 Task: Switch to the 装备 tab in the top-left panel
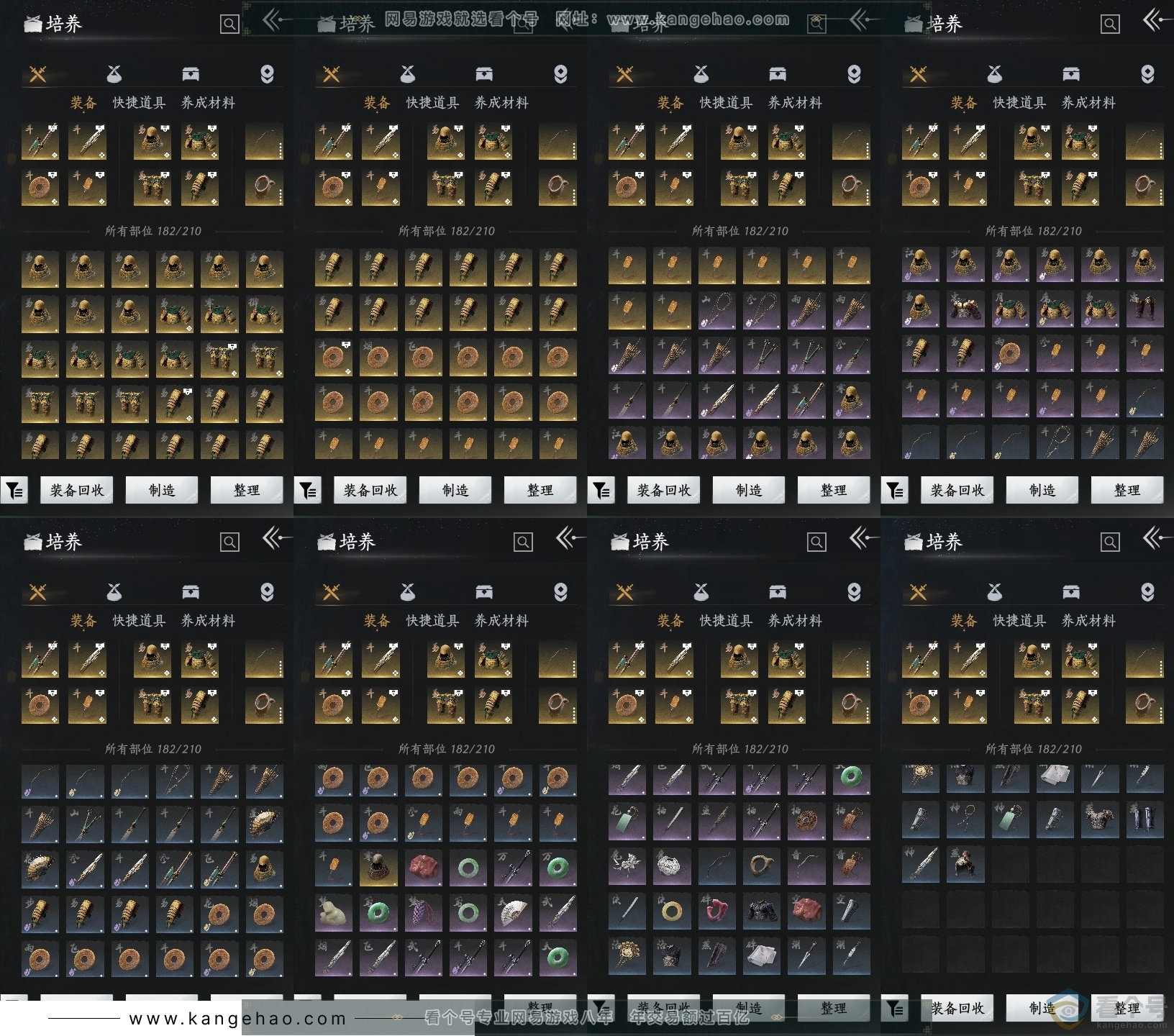[x=83, y=103]
